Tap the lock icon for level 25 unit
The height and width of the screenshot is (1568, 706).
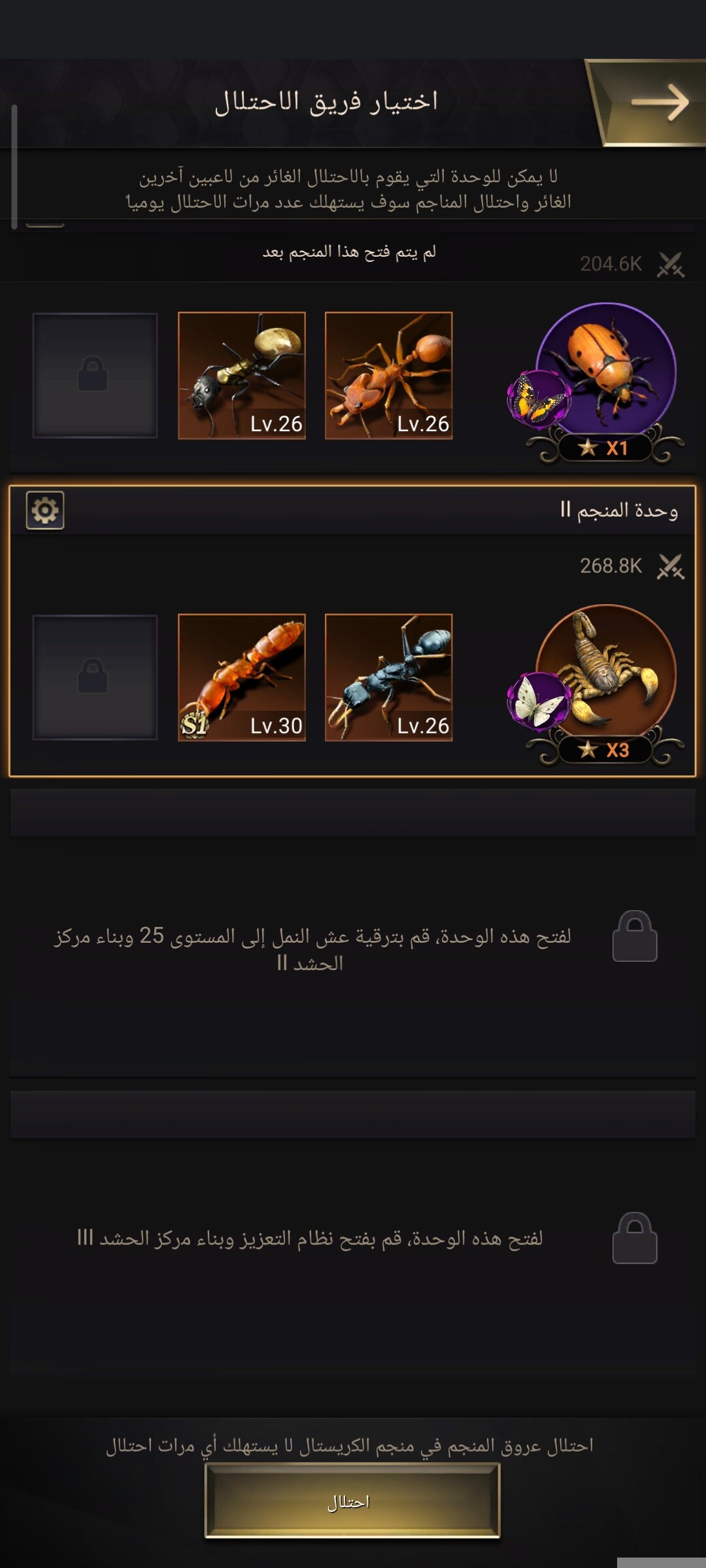(x=635, y=936)
